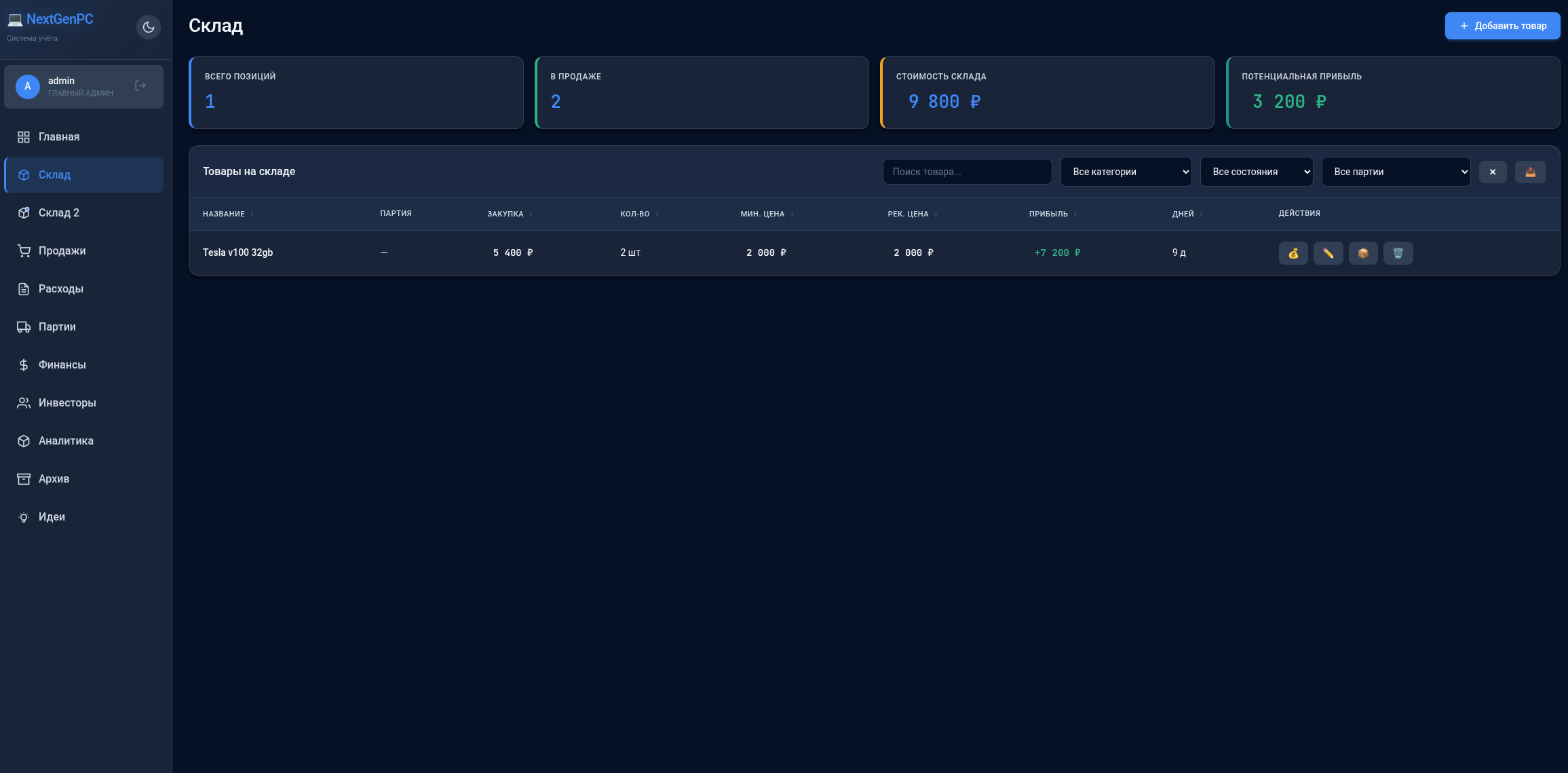Click the export icon beside the filters

point(1530,172)
